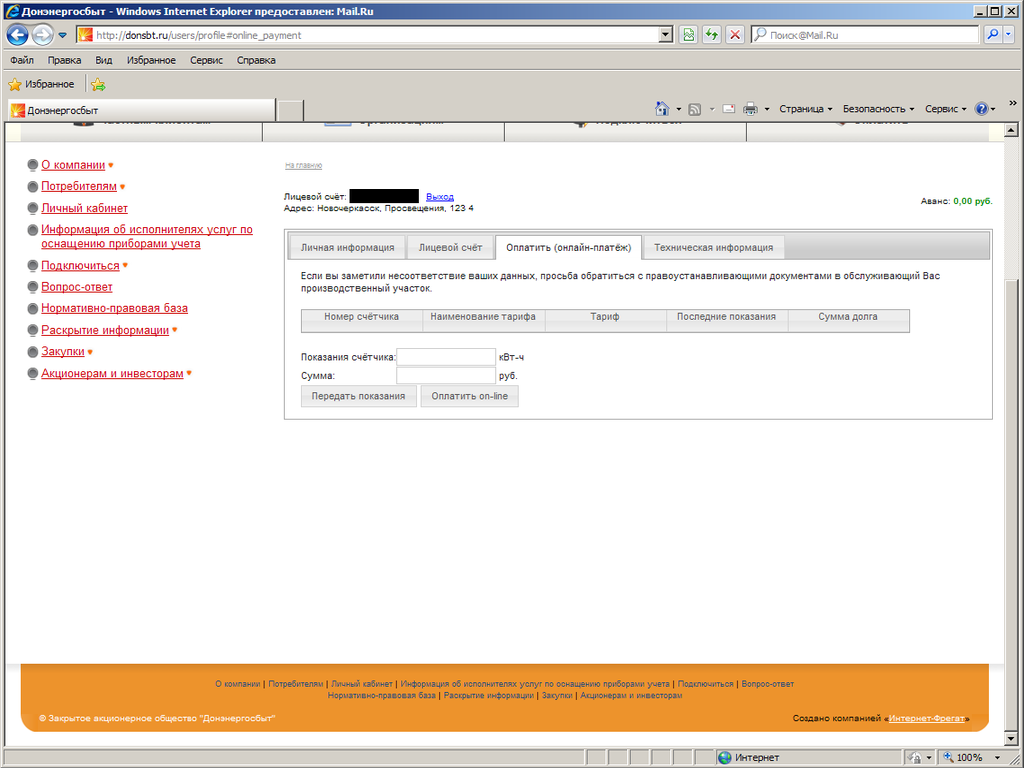Screen dimensions: 1024x768
Task: Show more command bar items via chevron
Action: click(1013, 103)
